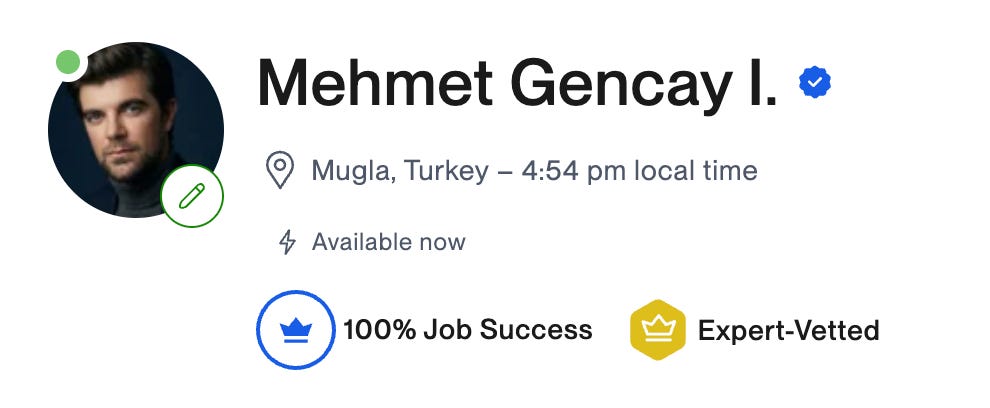Click the green online status dot

point(68,62)
